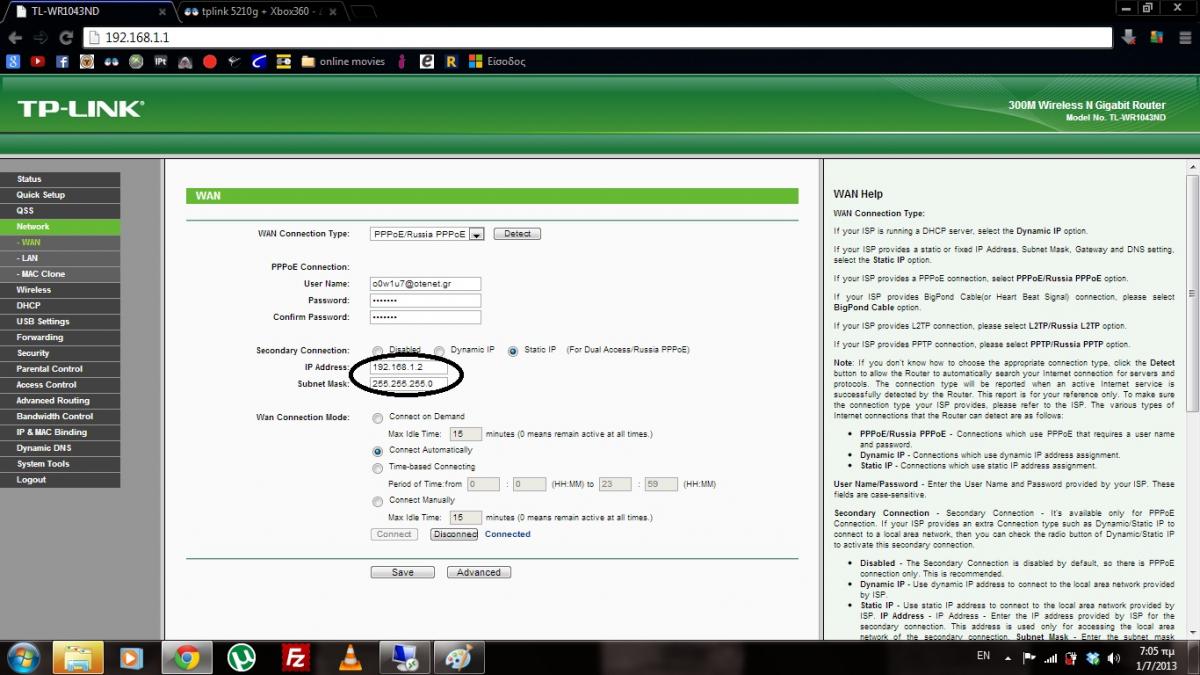Reload the router page
This screenshot has width=1200, height=675.
(66, 37)
